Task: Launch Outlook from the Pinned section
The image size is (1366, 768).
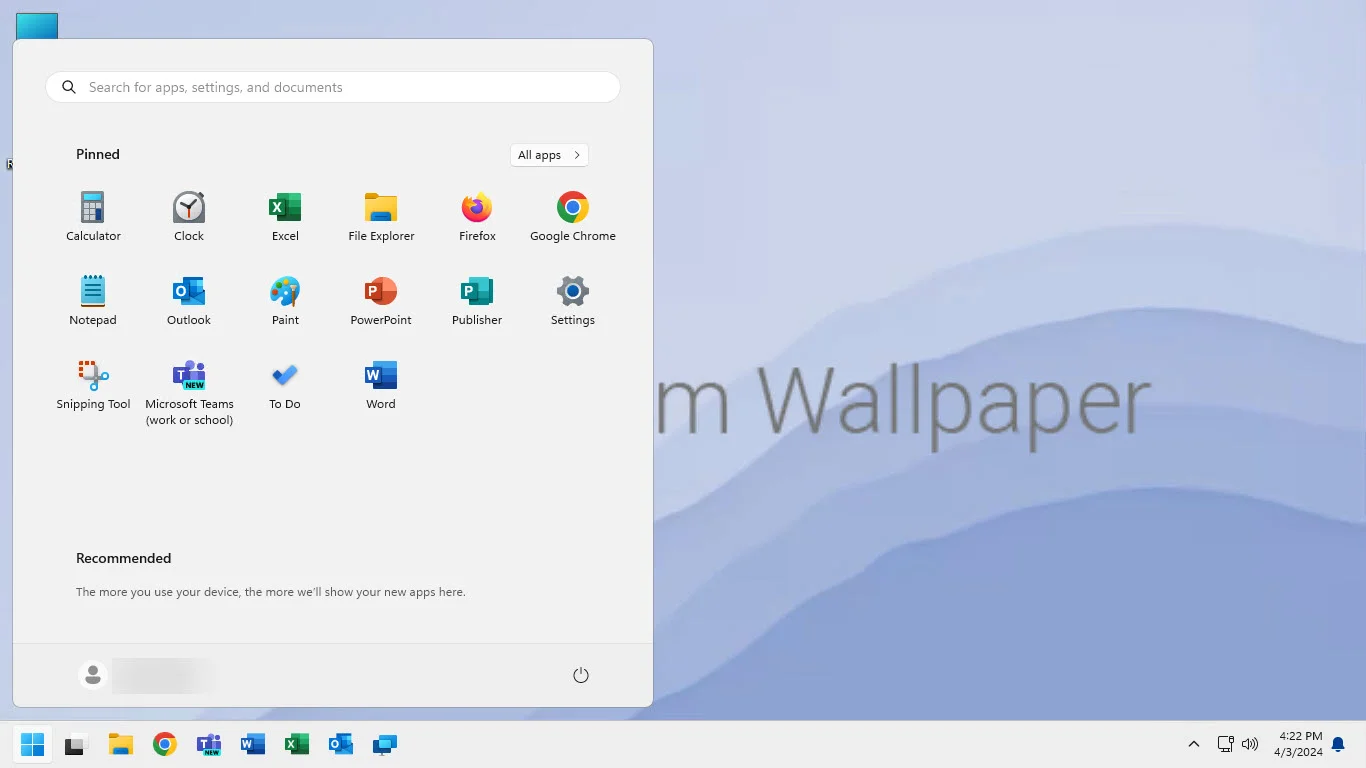Action: point(189,300)
